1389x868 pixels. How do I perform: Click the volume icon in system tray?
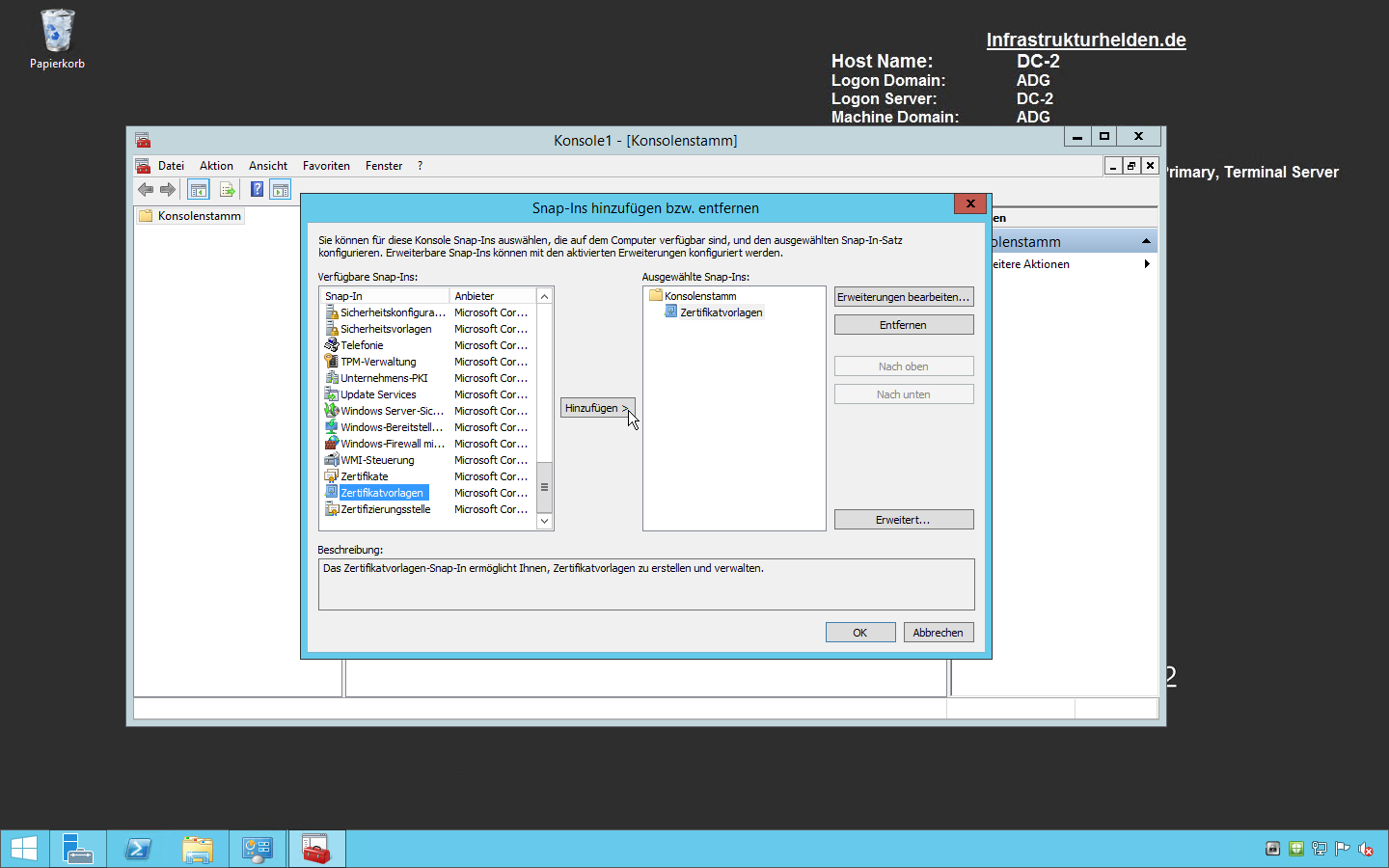tap(1366, 849)
